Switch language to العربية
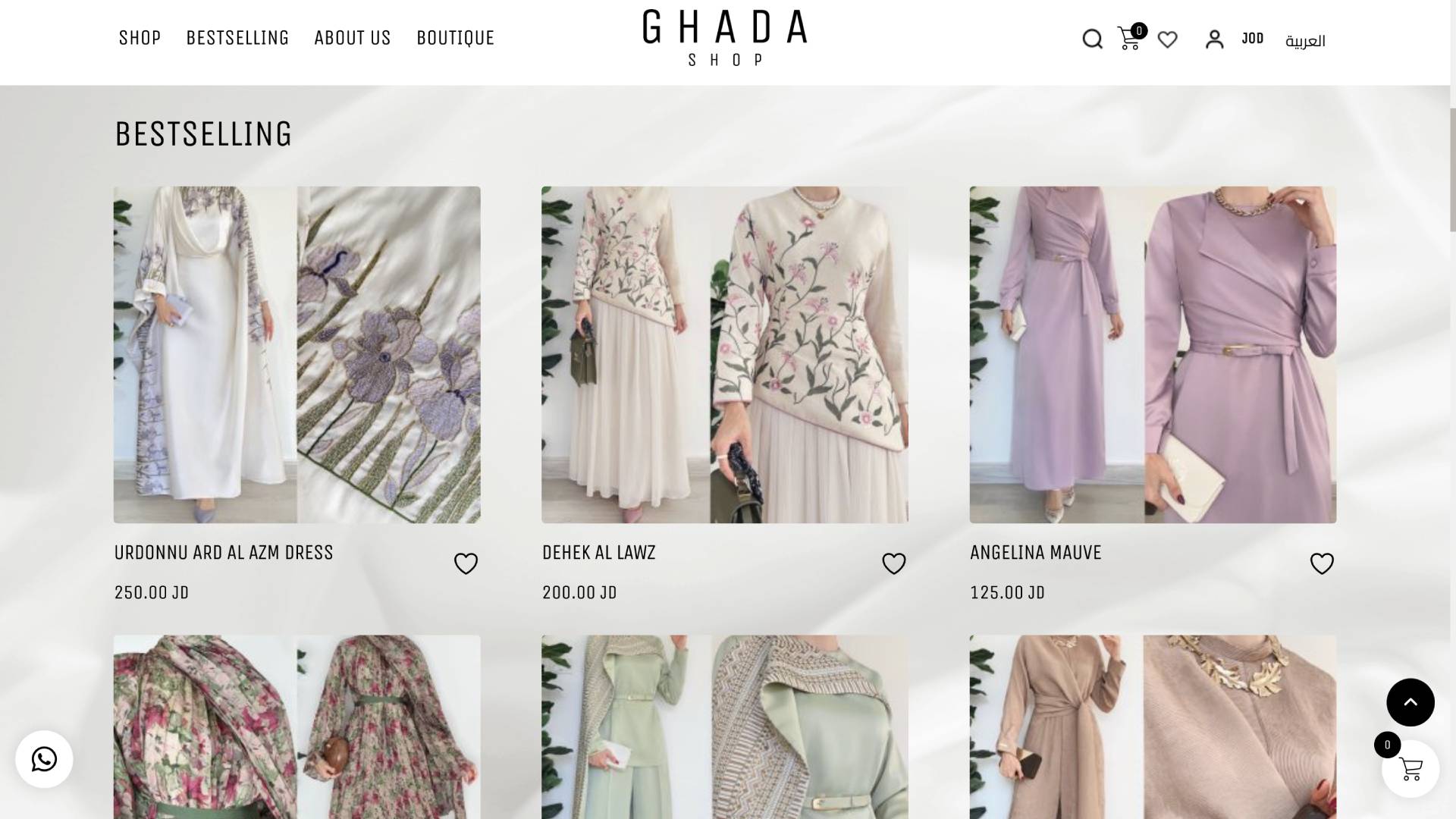The image size is (1456, 819). tap(1305, 41)
